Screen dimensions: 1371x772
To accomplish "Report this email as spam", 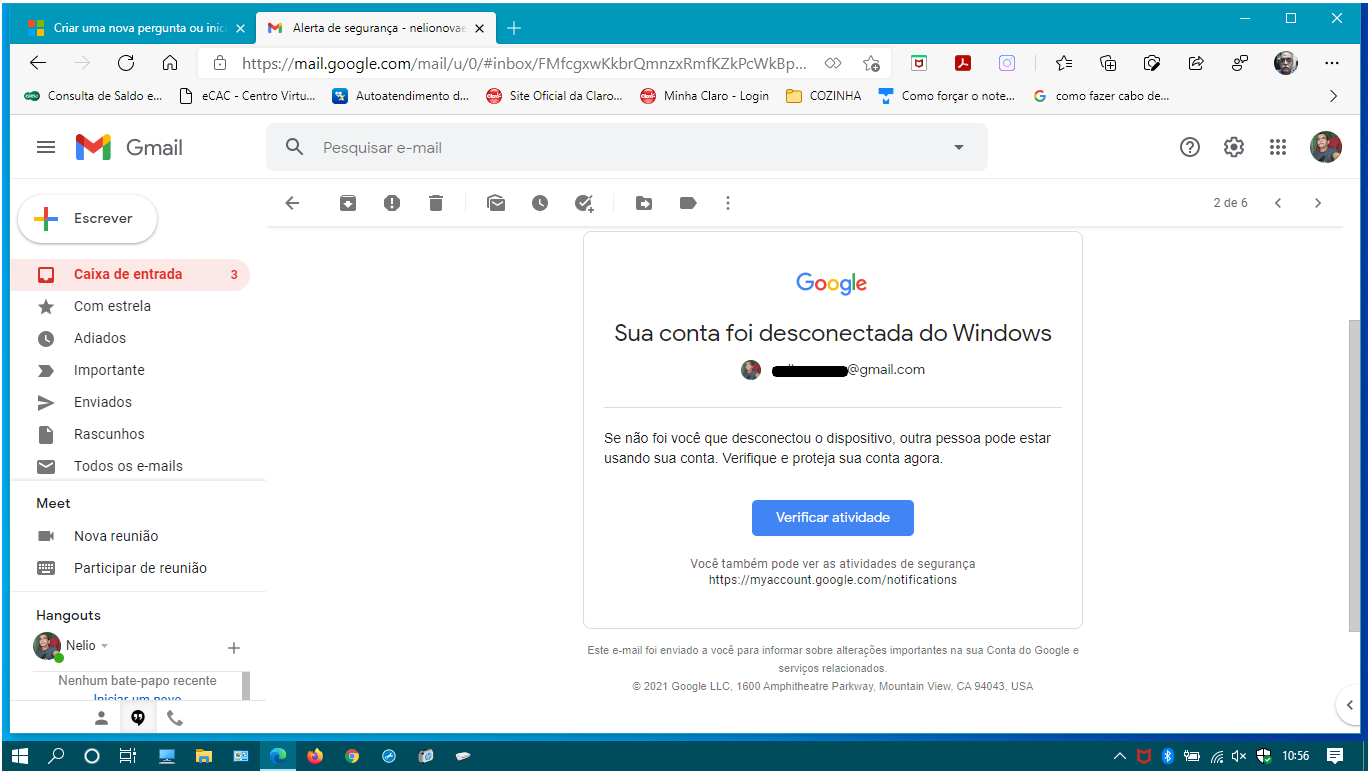I will point(392,203).
